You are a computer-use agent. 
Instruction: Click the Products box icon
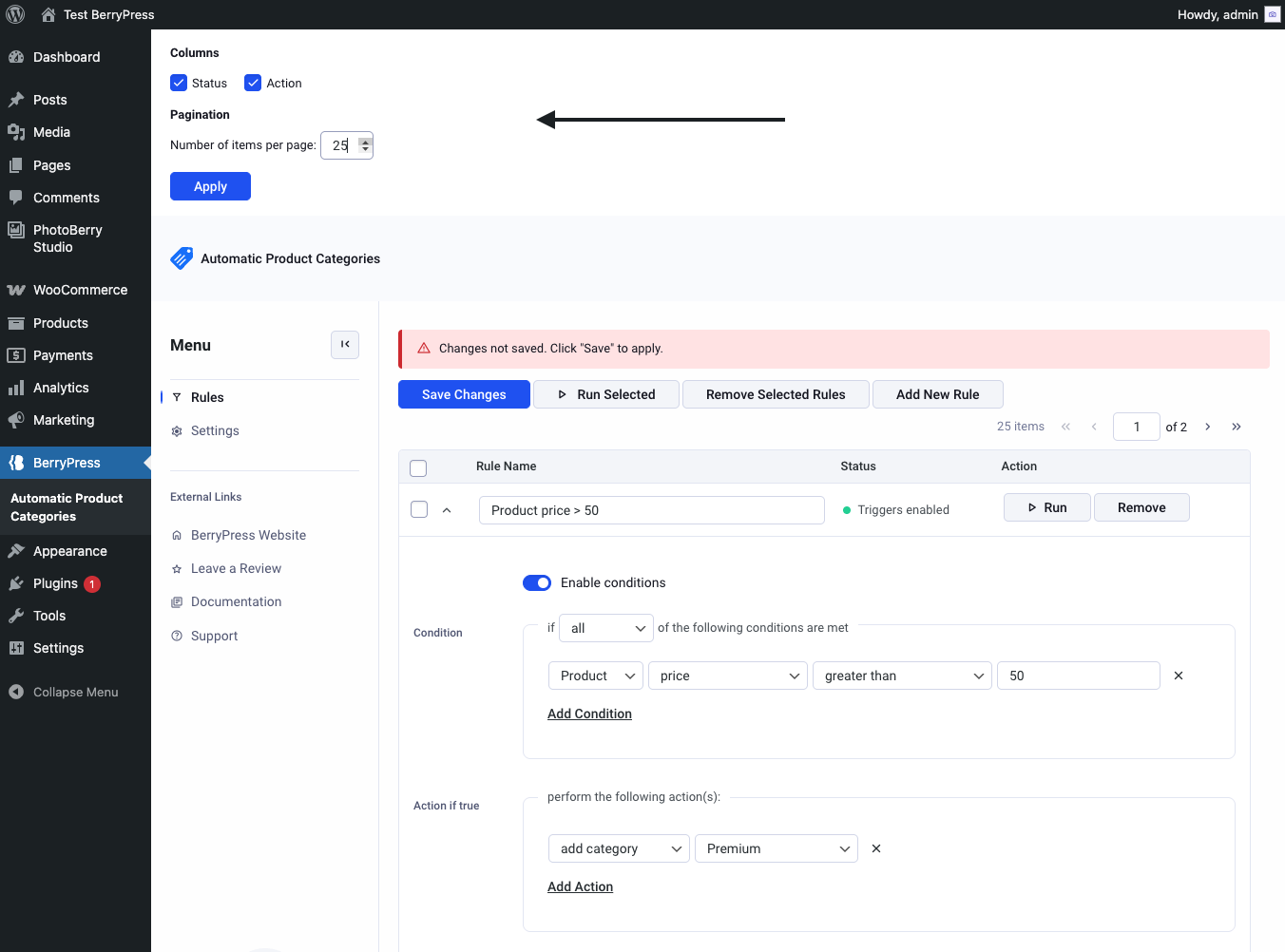click(16, 323)
